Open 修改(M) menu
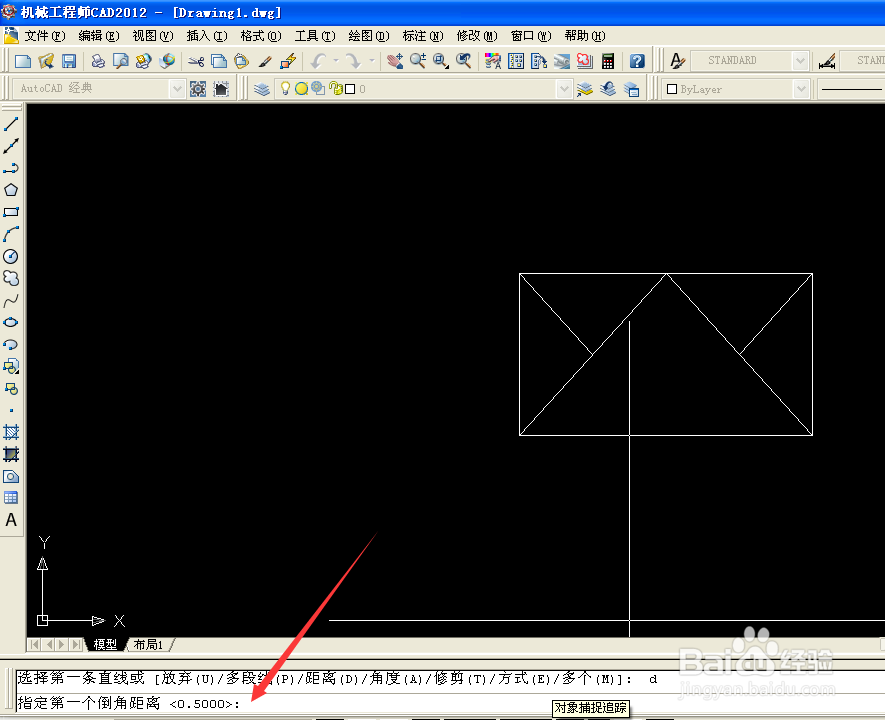 (477, 36)
